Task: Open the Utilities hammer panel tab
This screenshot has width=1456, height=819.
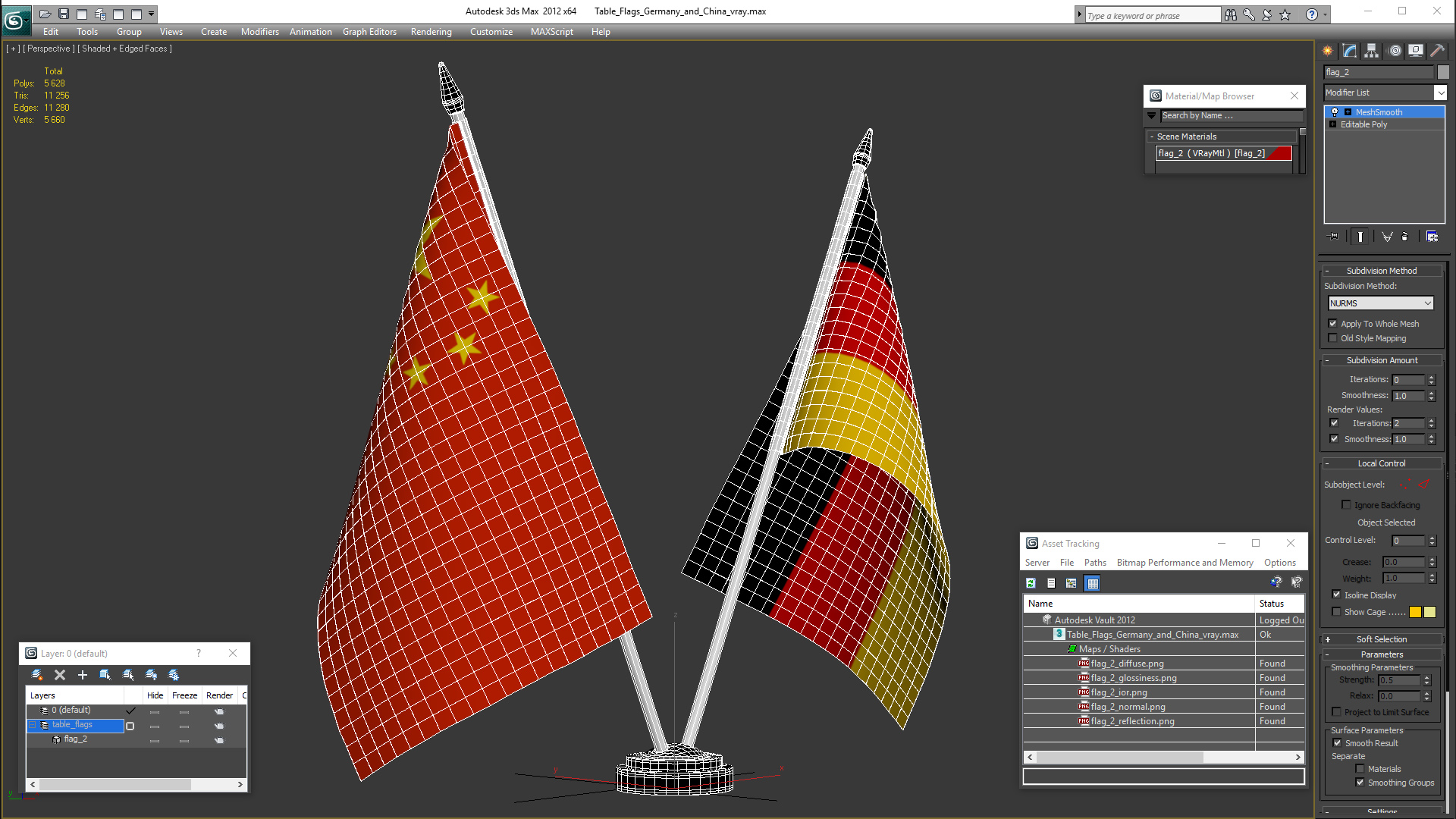Action: pyautogui.click(x=1437, y=51)
